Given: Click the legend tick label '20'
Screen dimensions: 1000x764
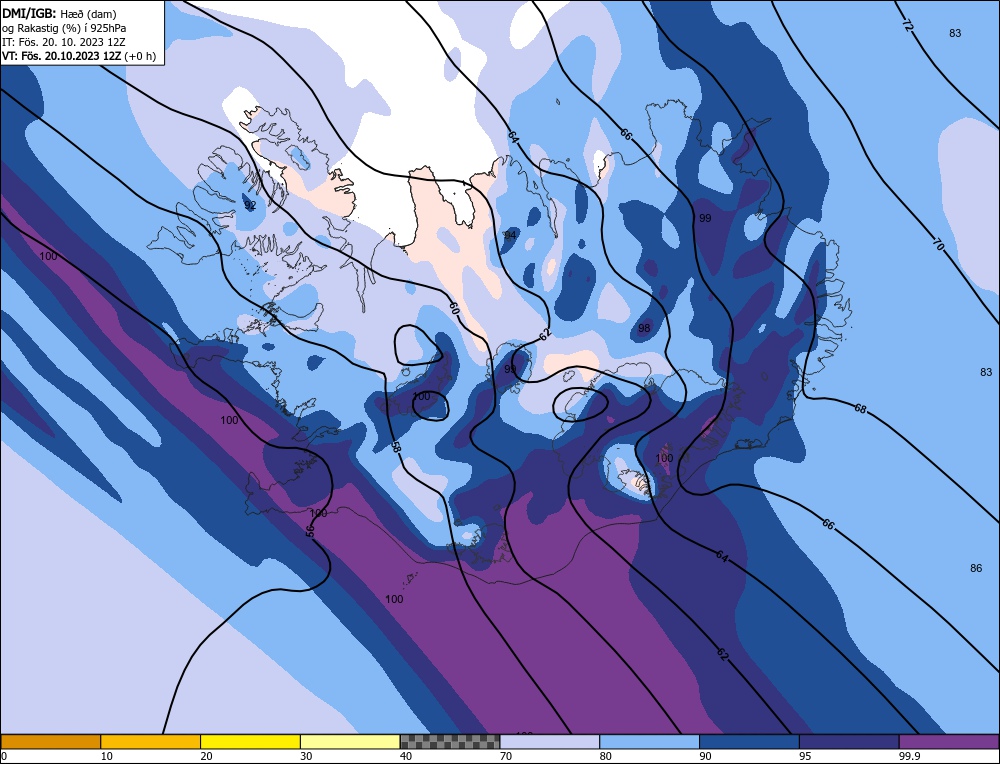Looking at the screenshot, I should 207,756.
